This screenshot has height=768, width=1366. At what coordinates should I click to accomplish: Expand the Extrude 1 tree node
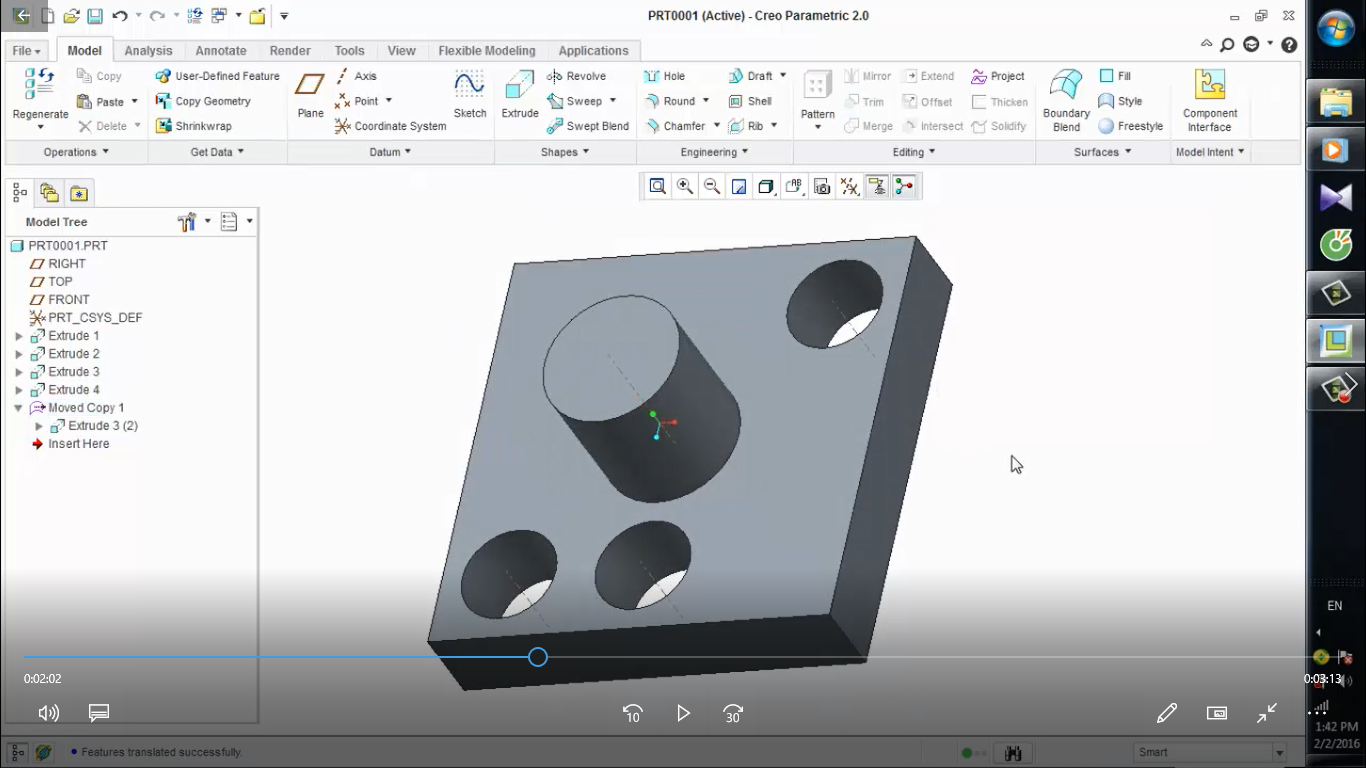click(19, 336)
